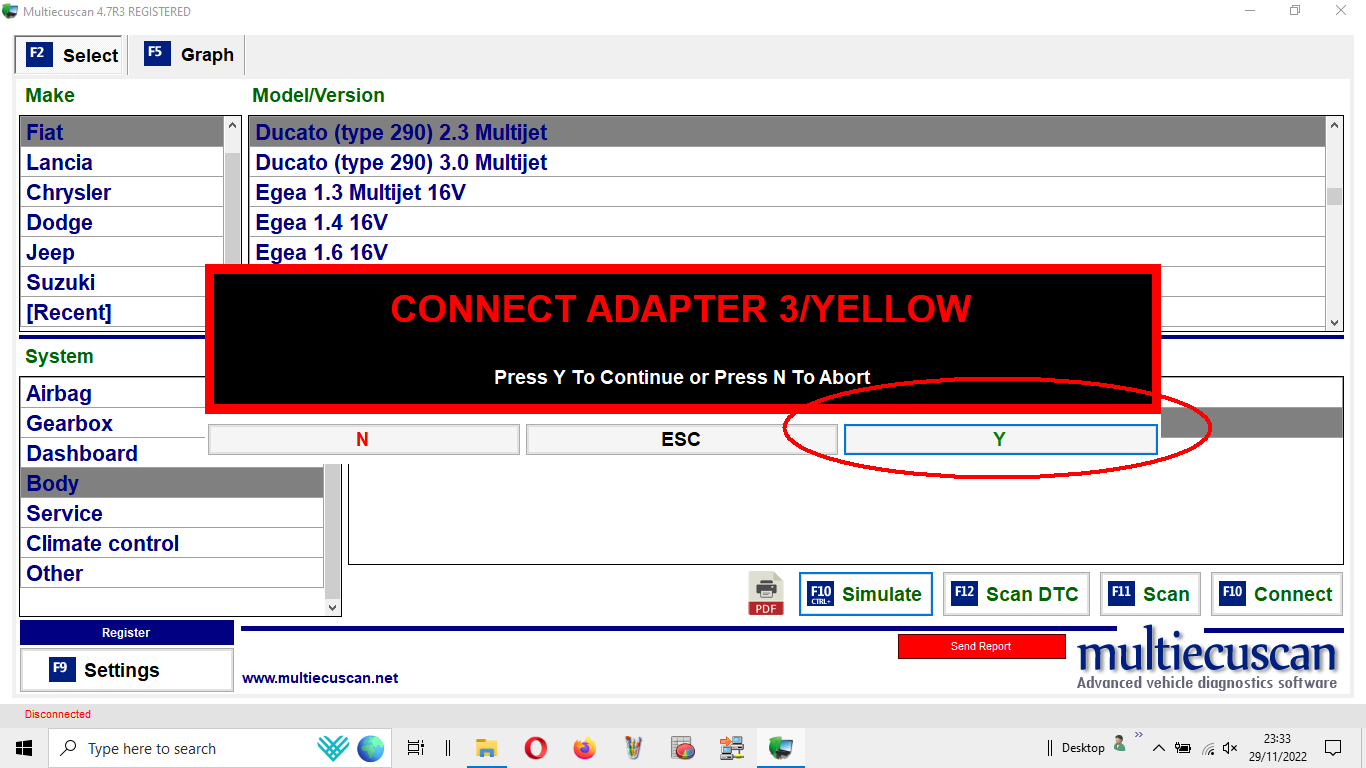The image size is (1366, 768).
Task: Click the Multiecuscan taskbar icon
Action: pos(780,748)
